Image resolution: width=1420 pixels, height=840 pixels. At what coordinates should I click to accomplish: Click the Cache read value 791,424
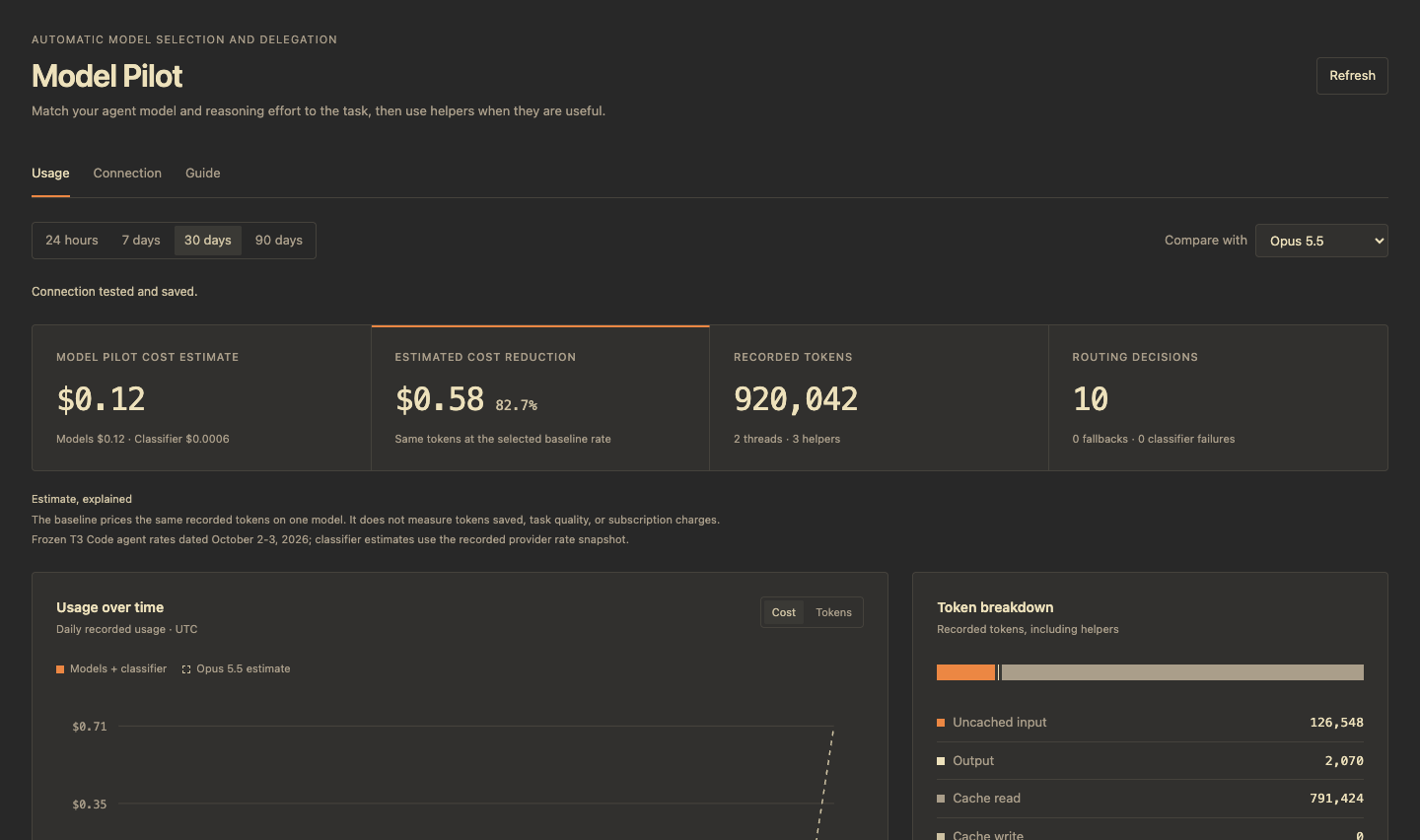click(x=1336, y=799)
